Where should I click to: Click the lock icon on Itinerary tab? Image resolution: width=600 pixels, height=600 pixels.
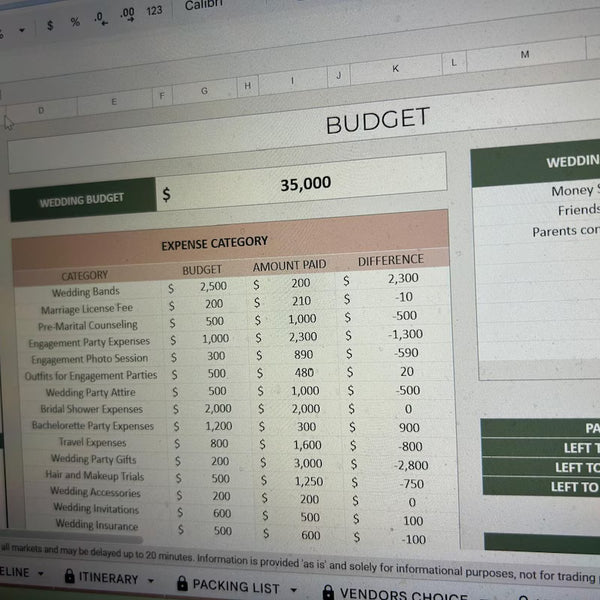69,577
